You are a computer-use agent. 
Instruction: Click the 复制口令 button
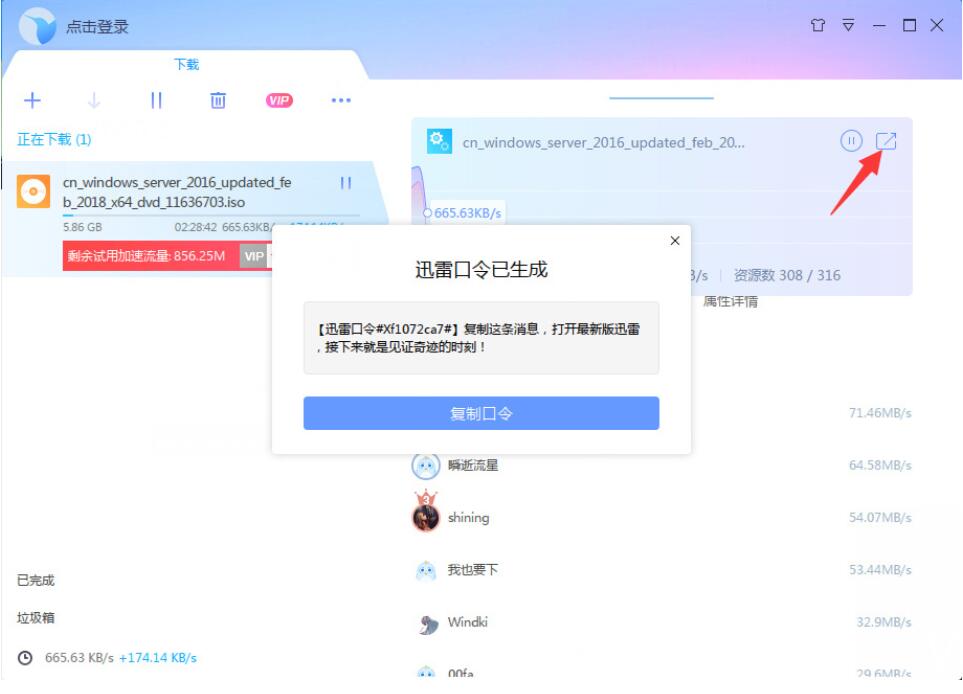[481, 413]
